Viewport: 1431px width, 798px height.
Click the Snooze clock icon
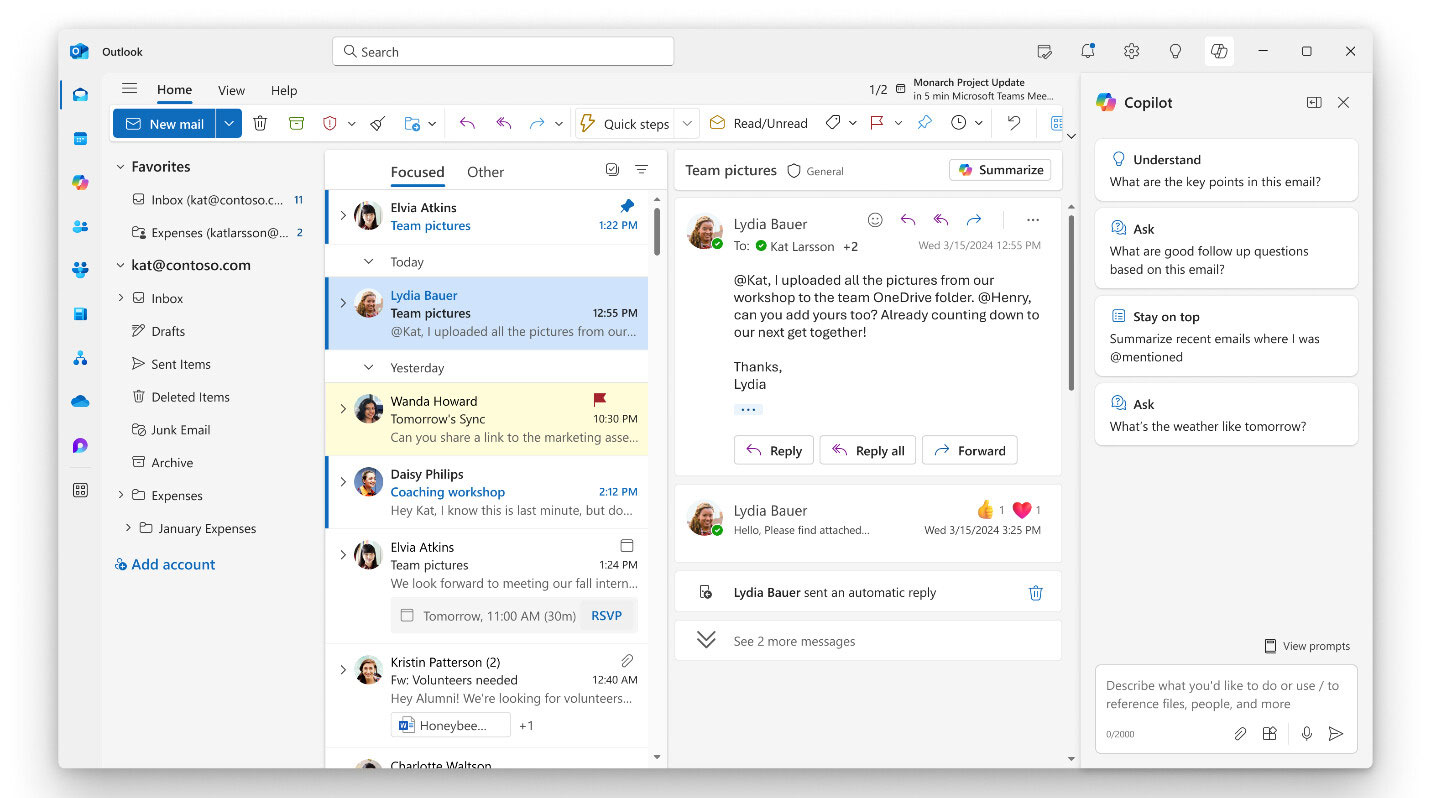point(959,123)
